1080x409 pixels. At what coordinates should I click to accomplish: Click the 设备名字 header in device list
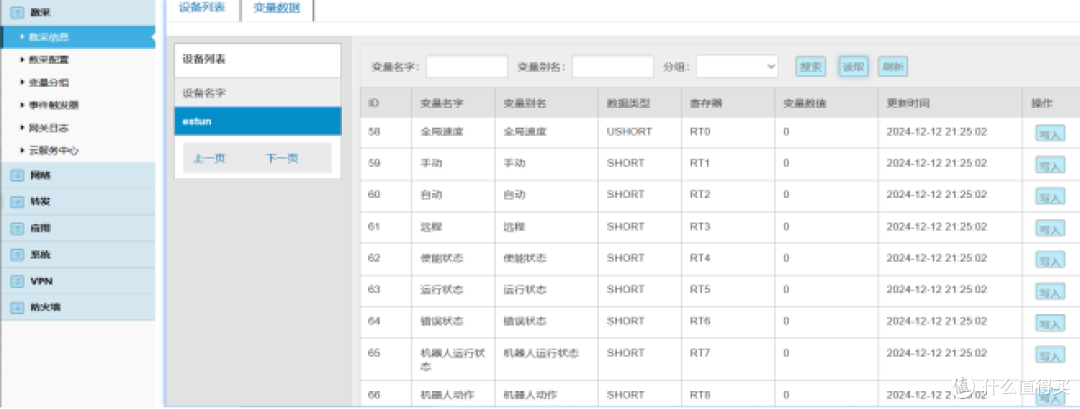258,92
